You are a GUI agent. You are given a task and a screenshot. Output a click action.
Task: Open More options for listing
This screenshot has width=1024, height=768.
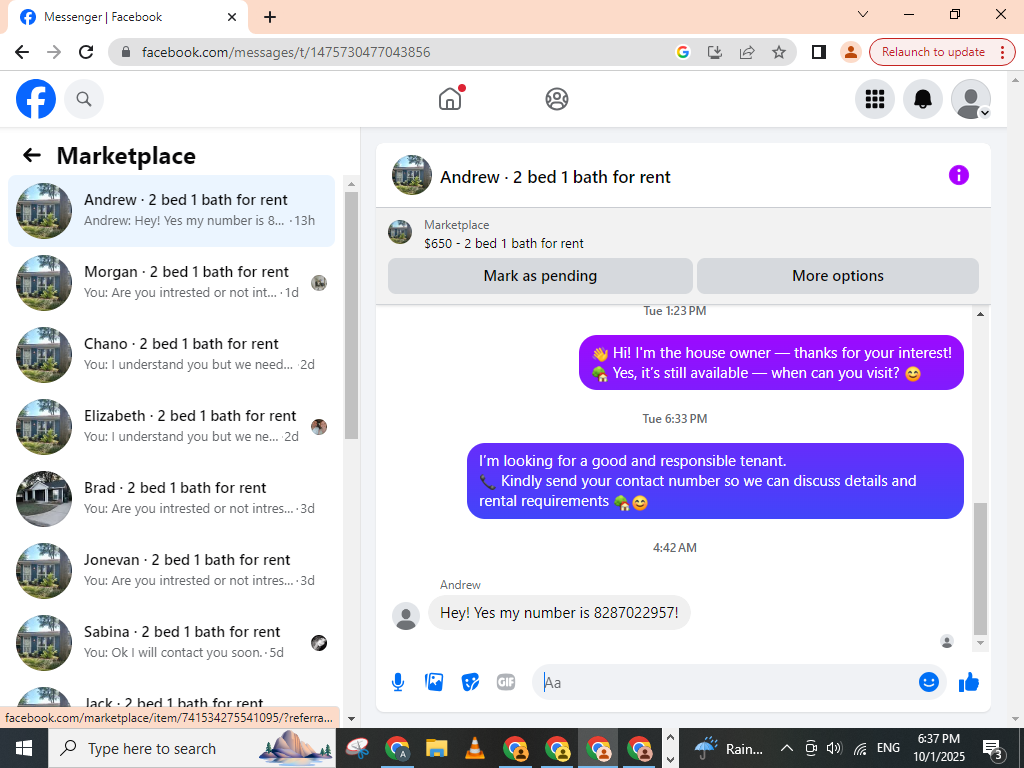(837, 276)
